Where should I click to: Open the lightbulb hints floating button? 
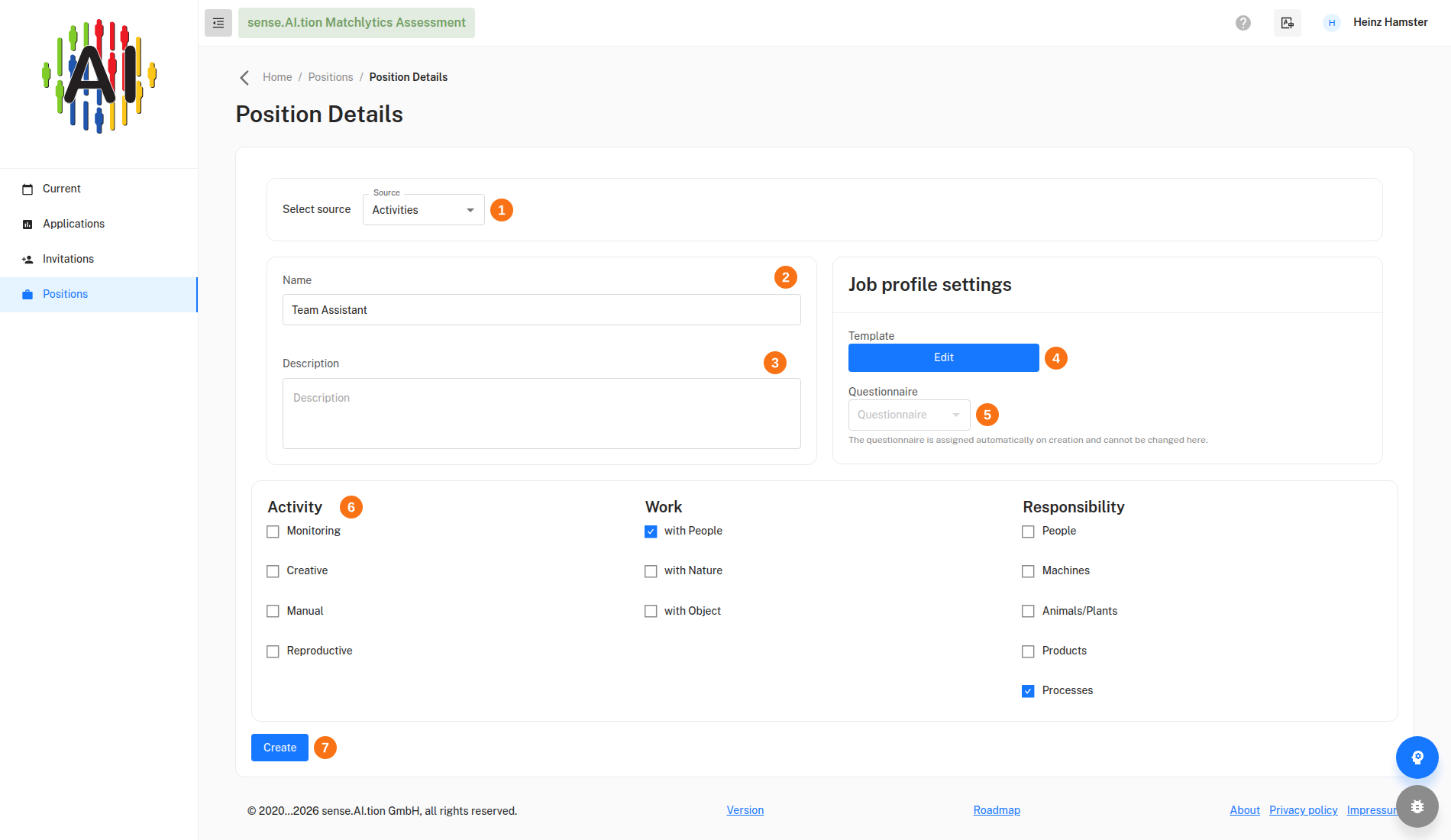point(1417,758)
